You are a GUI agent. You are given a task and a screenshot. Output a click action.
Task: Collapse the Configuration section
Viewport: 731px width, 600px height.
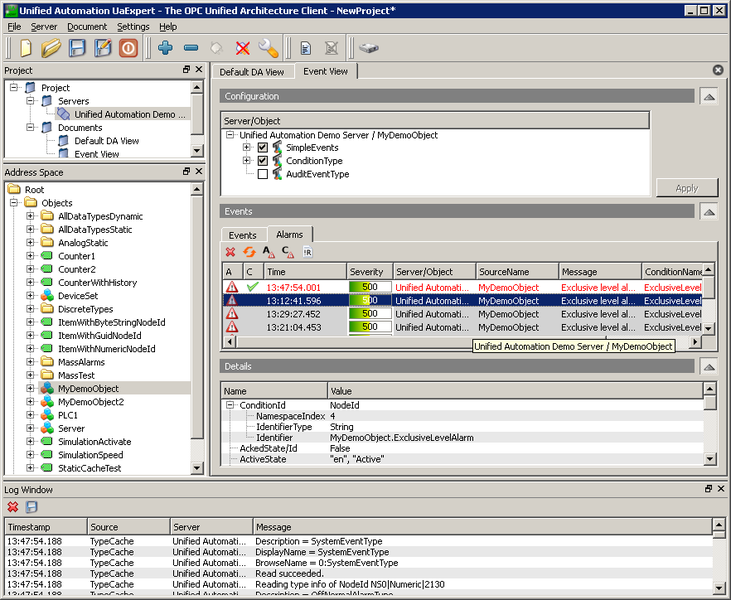(709, 97)
